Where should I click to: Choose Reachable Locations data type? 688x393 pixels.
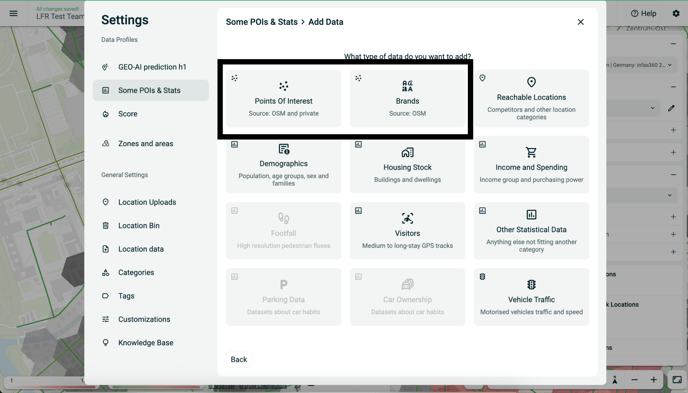531,98
